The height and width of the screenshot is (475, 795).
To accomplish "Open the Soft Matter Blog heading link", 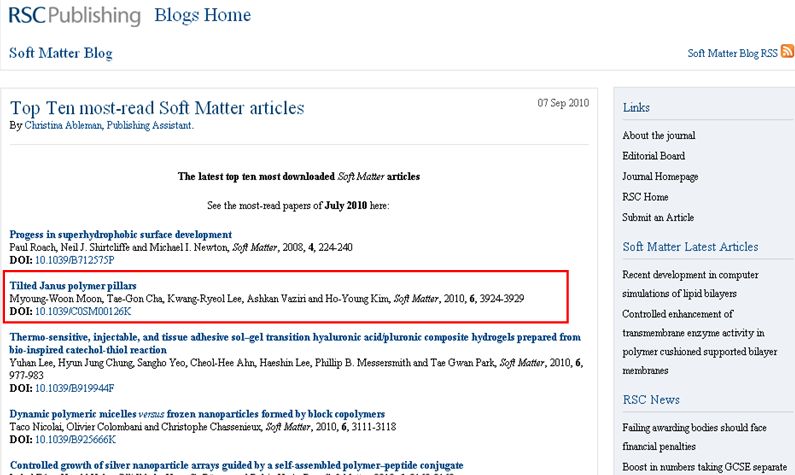I will pos(61,53).
